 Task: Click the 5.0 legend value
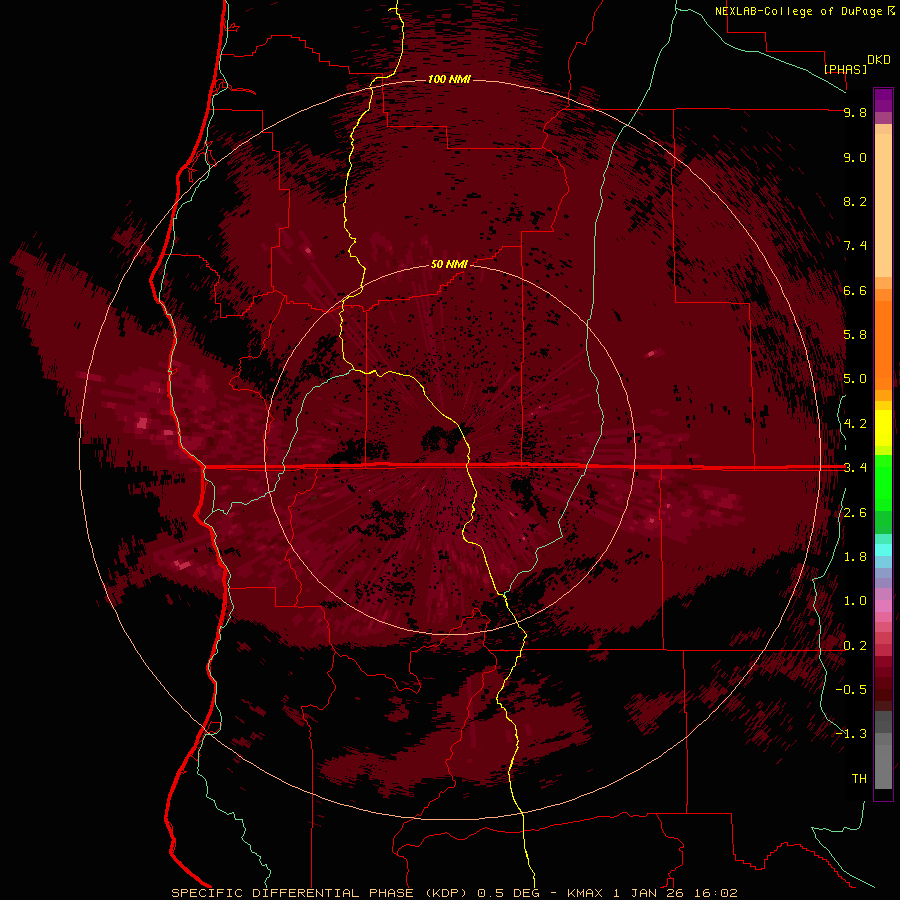pyautogui.click(x=855, y=379)
